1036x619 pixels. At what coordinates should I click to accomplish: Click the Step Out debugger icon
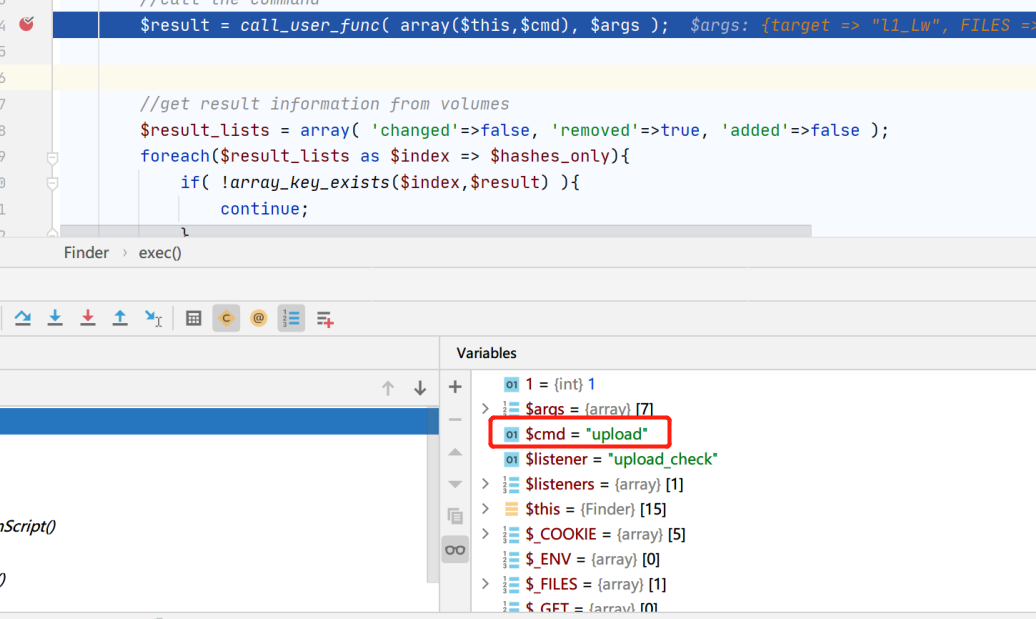coord(120,318)
